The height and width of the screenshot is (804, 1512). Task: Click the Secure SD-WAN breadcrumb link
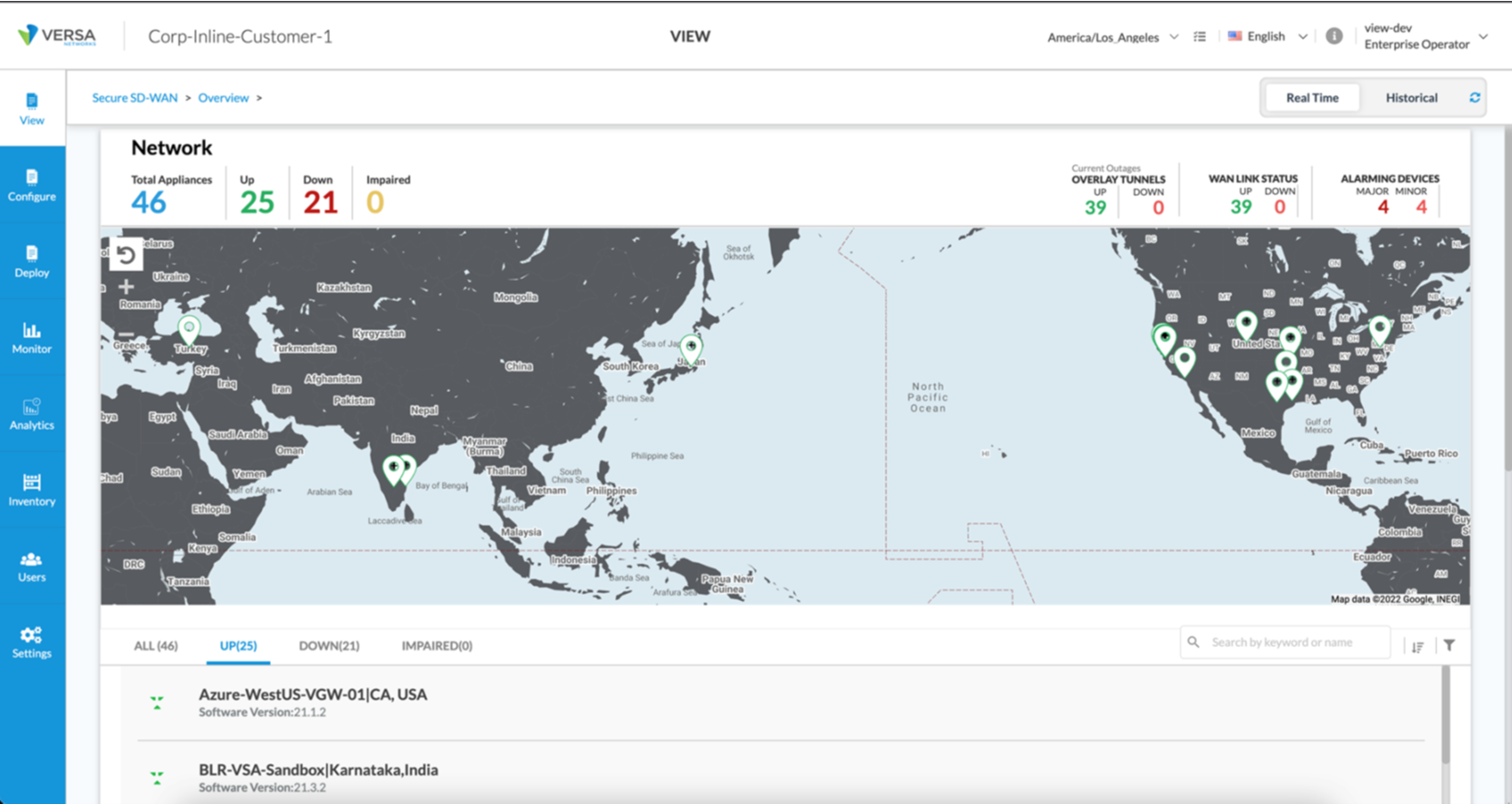click(x=135, y=98)
